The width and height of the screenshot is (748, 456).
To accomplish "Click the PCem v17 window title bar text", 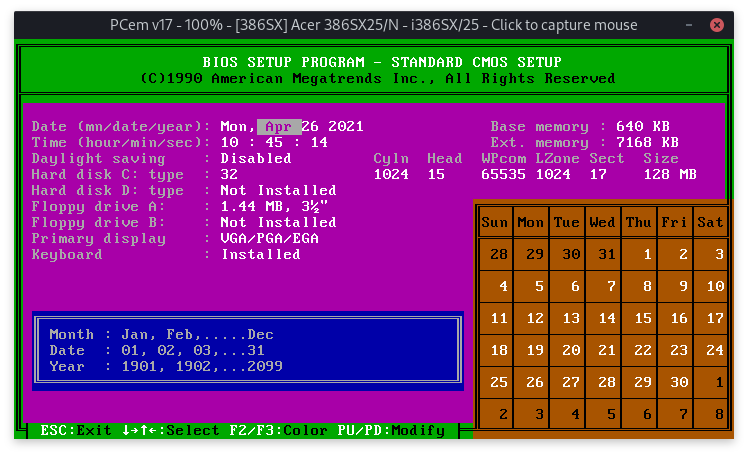I will pyautogui.click(x=374, y=25).
